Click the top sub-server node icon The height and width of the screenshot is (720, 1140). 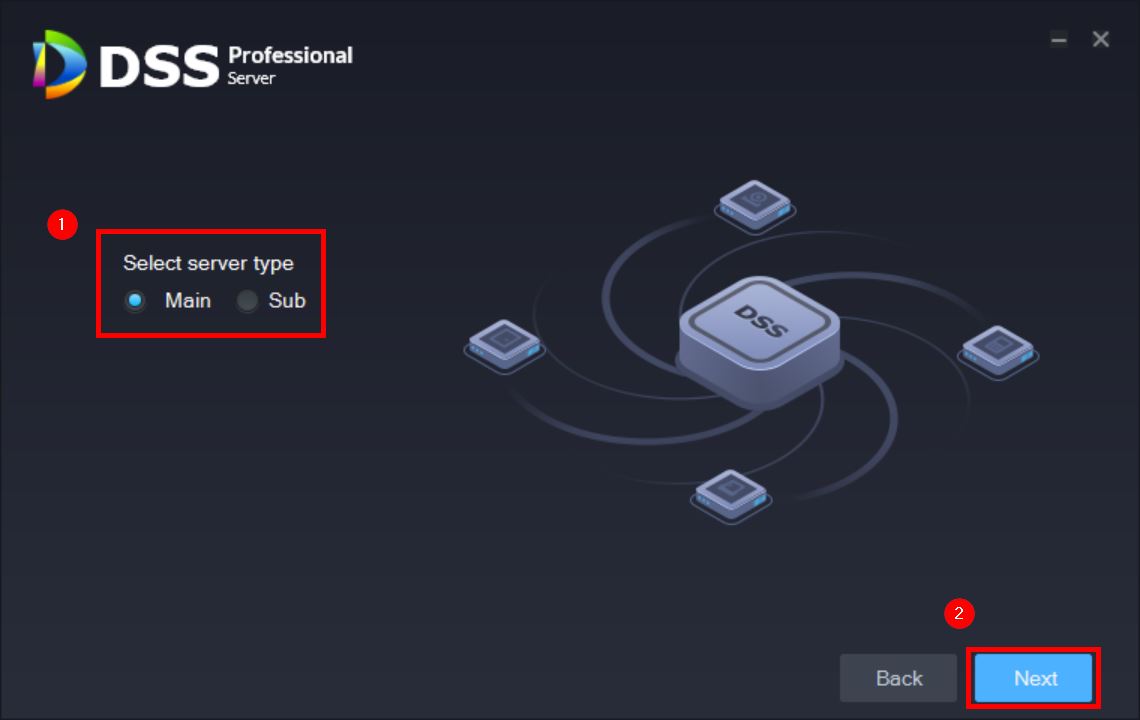click(755, 206)
